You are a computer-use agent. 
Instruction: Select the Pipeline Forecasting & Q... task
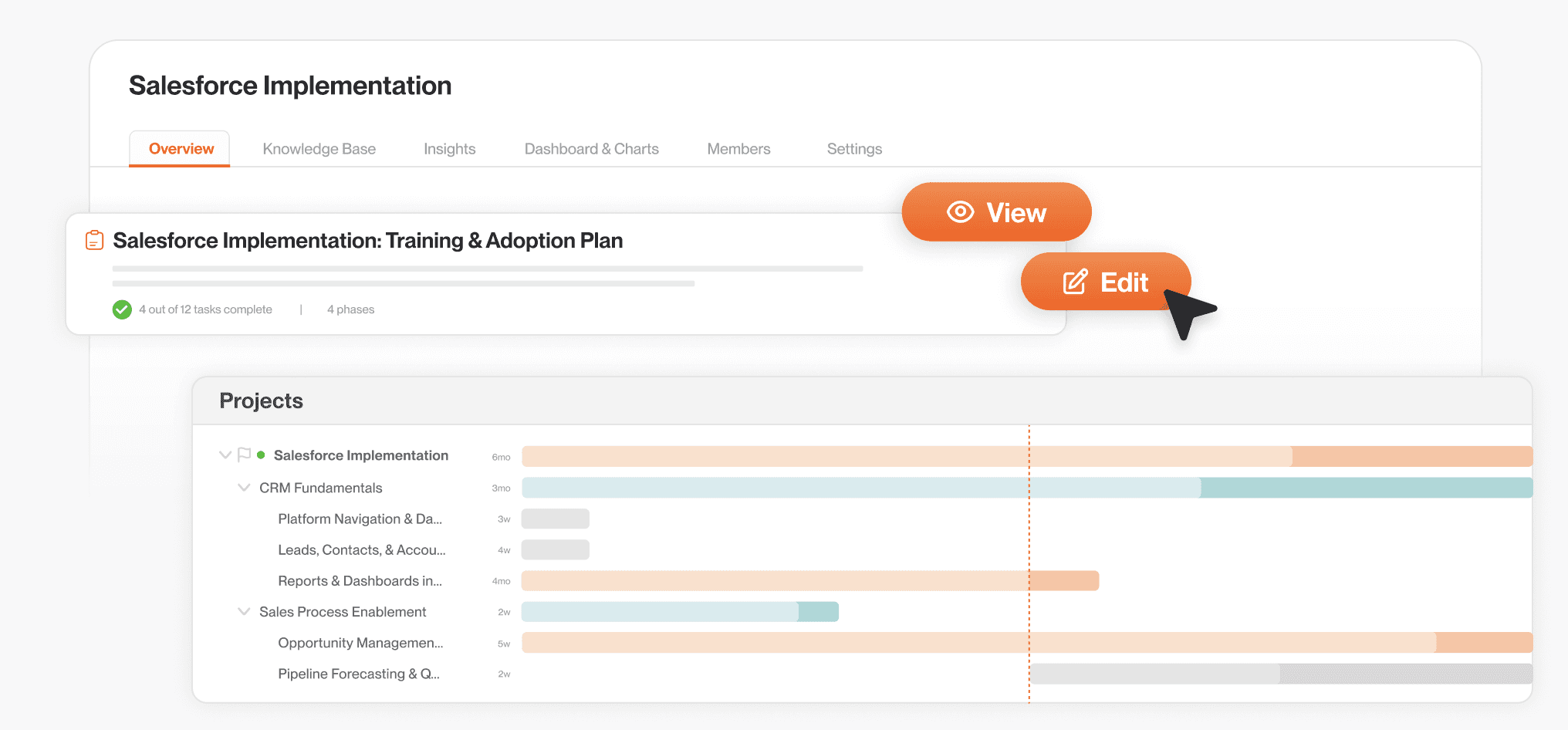tap(359, 674)
